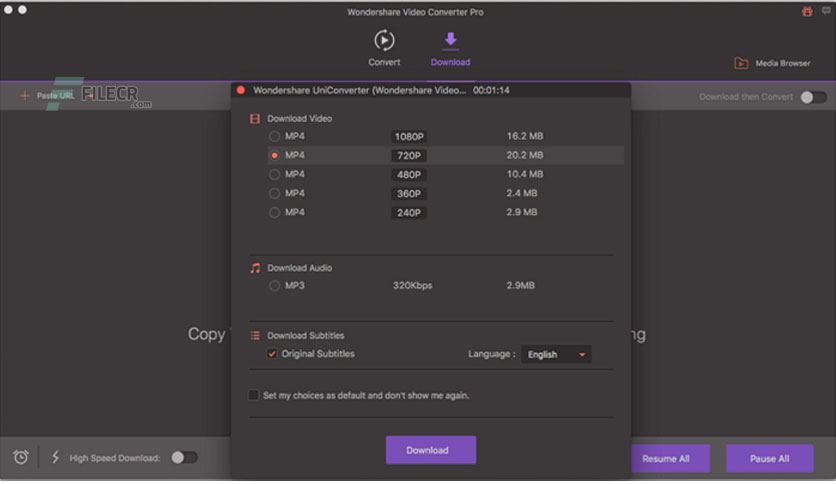Click Pause All button

coord(769,459)
